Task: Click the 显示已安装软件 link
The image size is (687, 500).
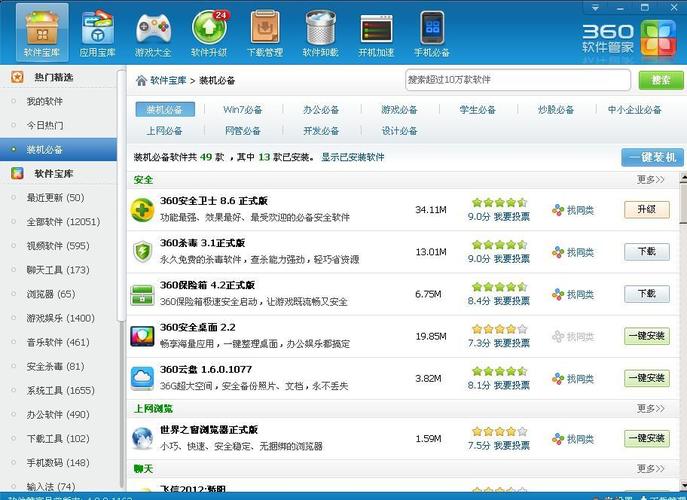Action: coord(353,157)
